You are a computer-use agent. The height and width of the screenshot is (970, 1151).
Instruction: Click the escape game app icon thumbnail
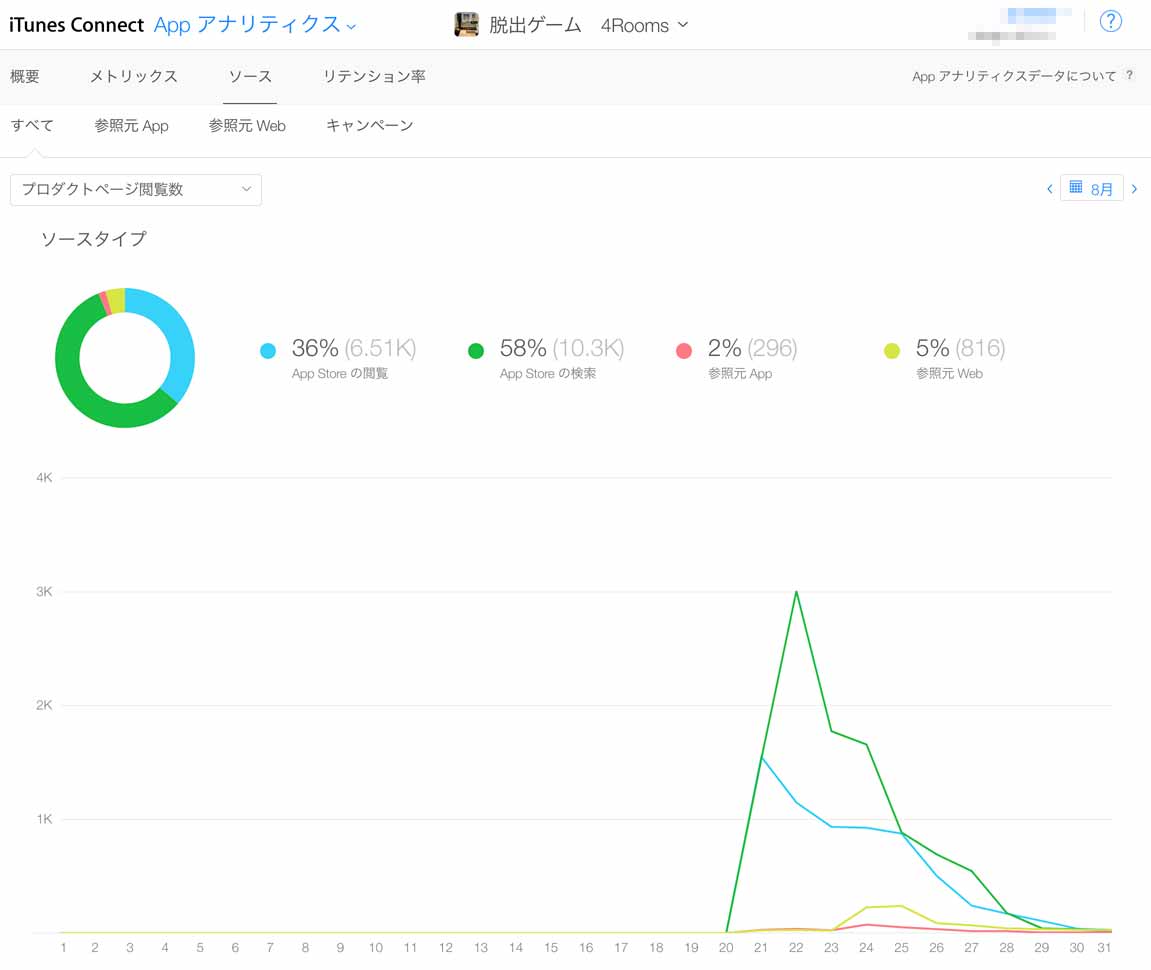click(466, 25)
